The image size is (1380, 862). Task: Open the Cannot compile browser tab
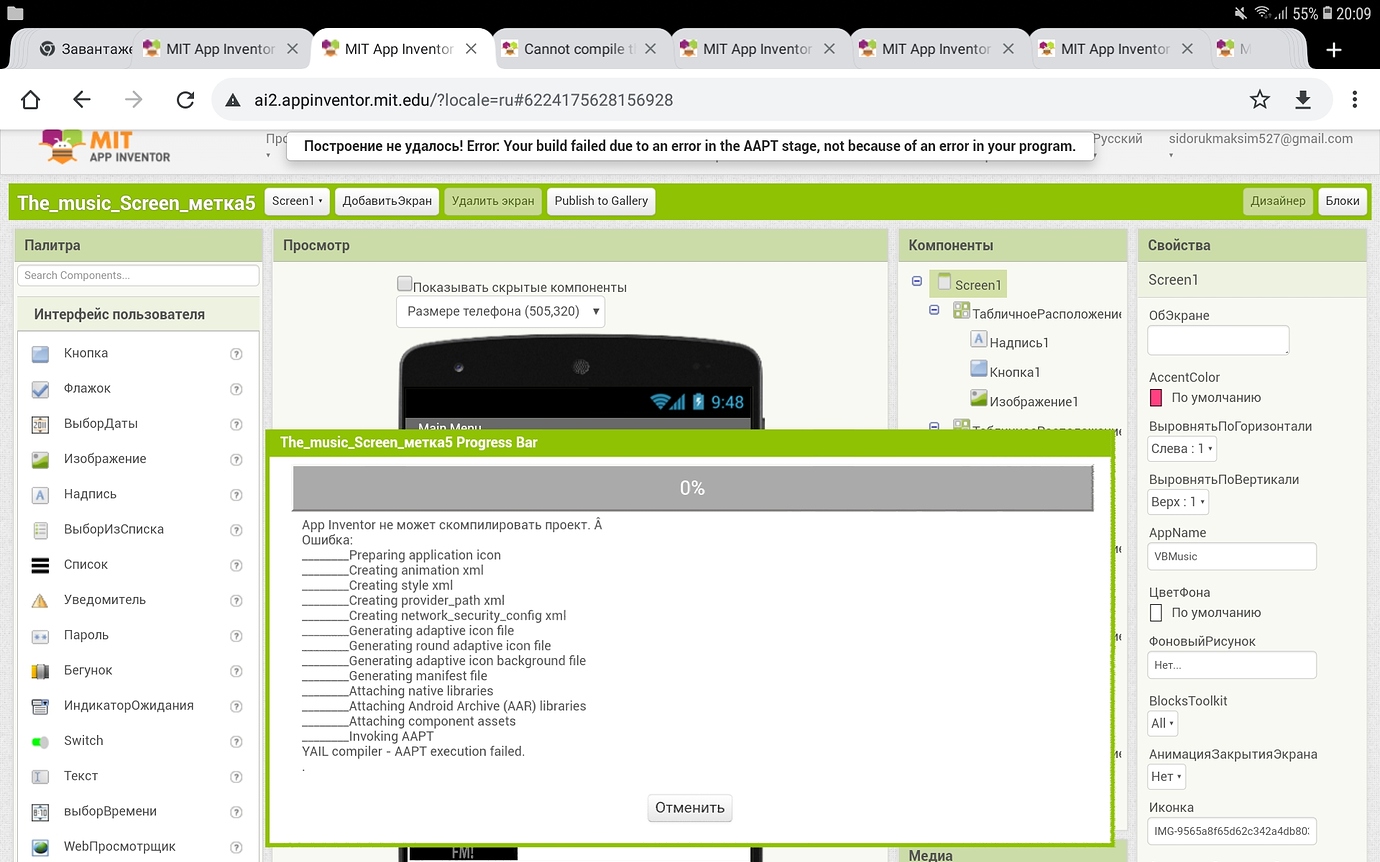pos(573,47)
